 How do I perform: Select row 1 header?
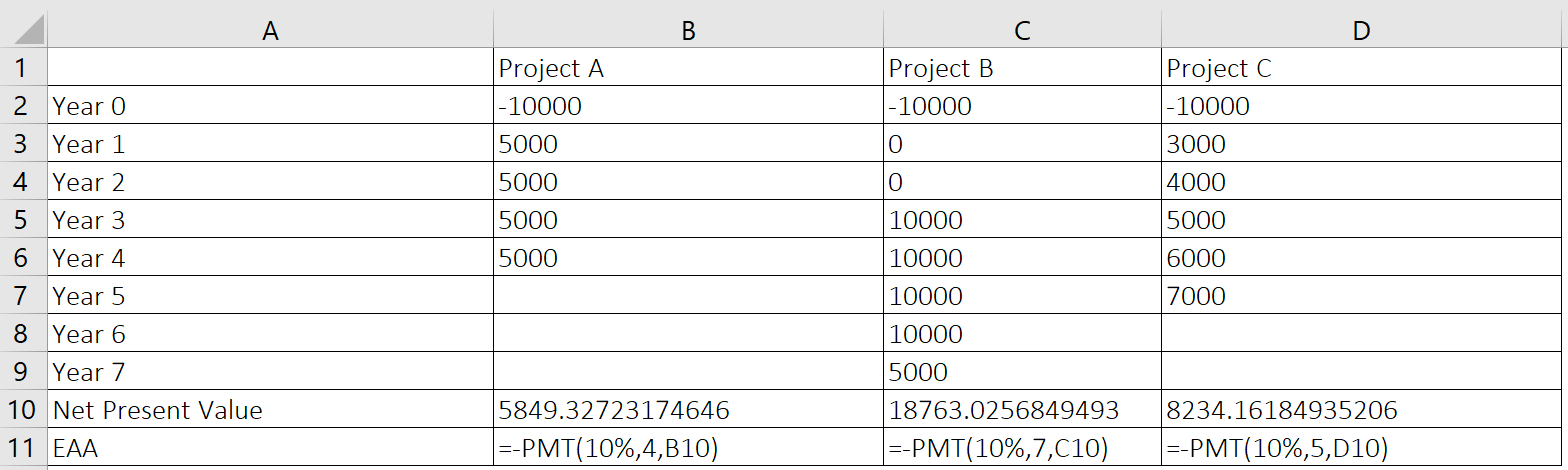pos(24,68)
